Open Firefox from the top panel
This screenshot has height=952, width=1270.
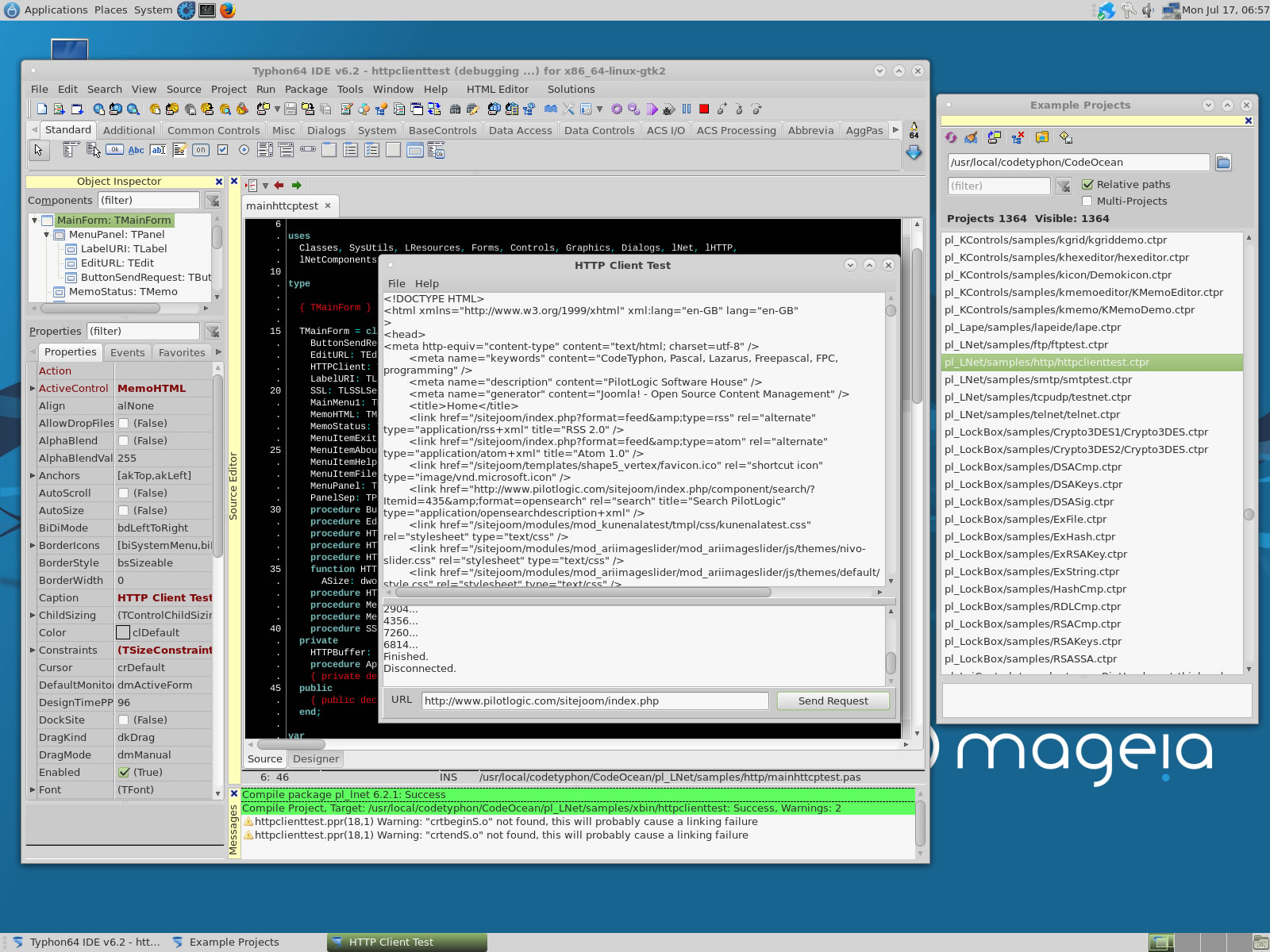pyautogui.click(x=228, y=10)
